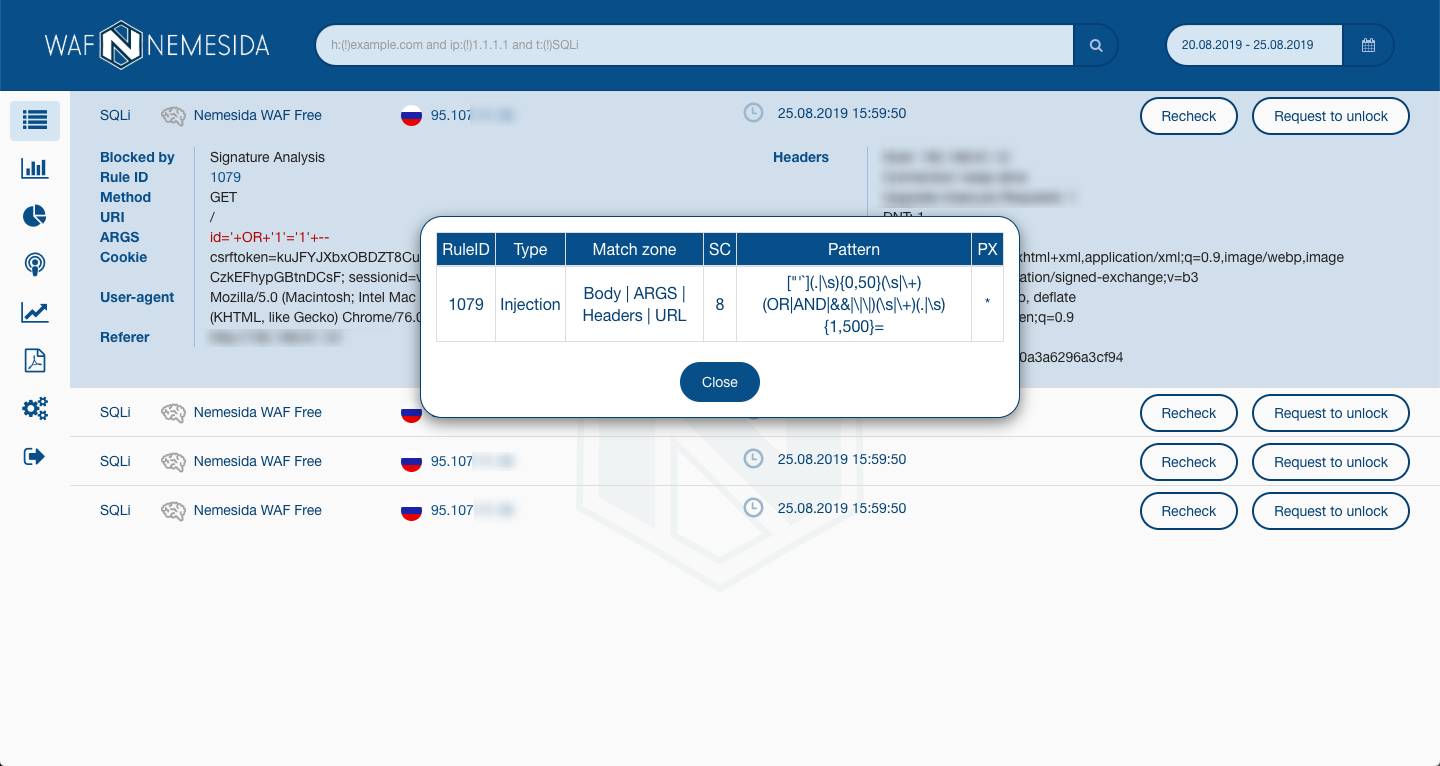1440x766 pixels.
Task: Click the Signature Analysis value
Action: [267, 157]
